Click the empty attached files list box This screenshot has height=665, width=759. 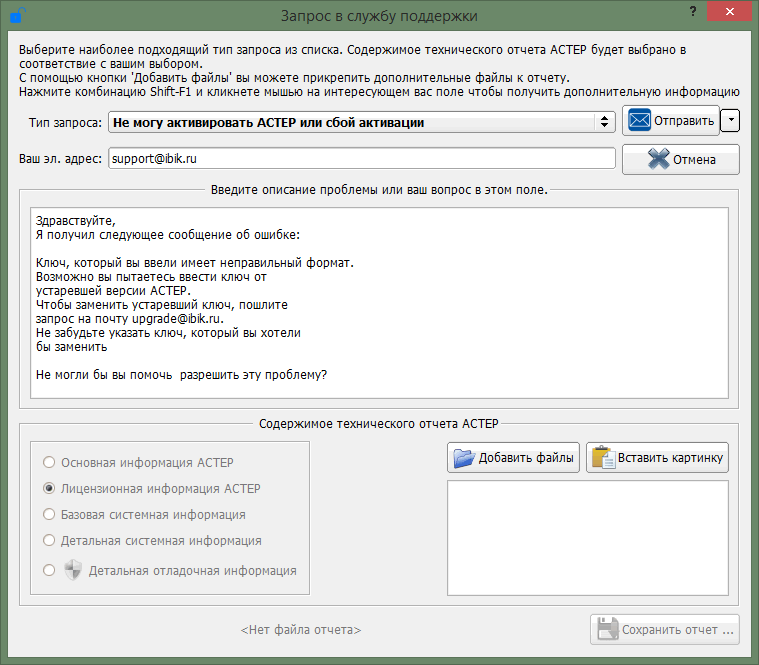pos(588,538)
